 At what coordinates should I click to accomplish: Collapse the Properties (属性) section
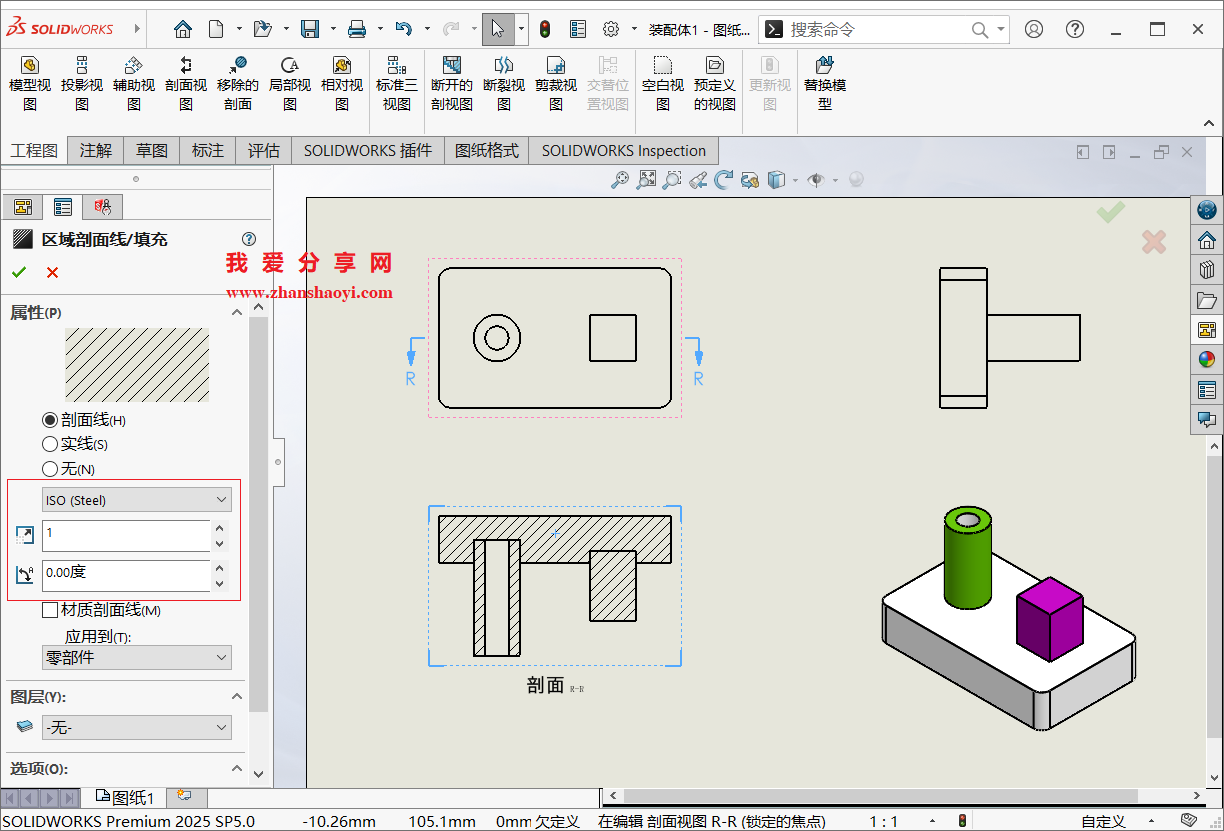237,312
